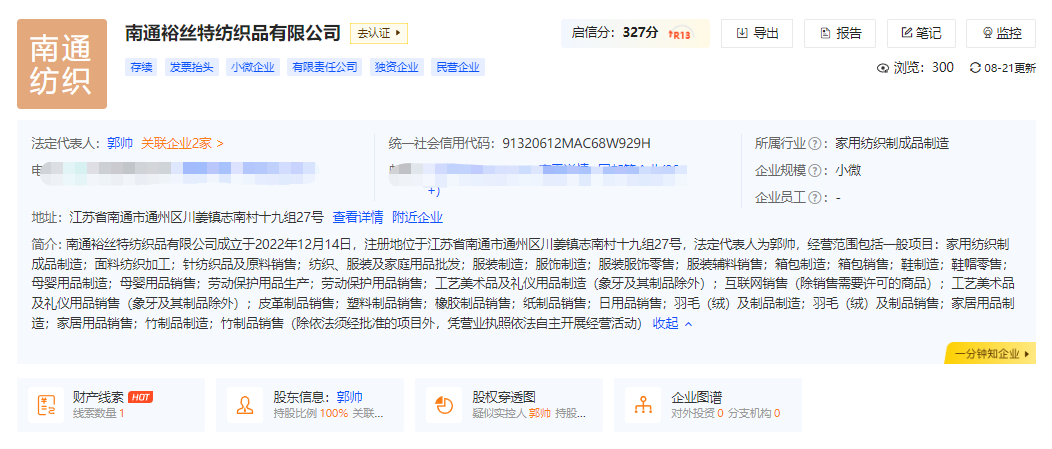
Task: Open 查看详情 address details link
Action: 358,217
